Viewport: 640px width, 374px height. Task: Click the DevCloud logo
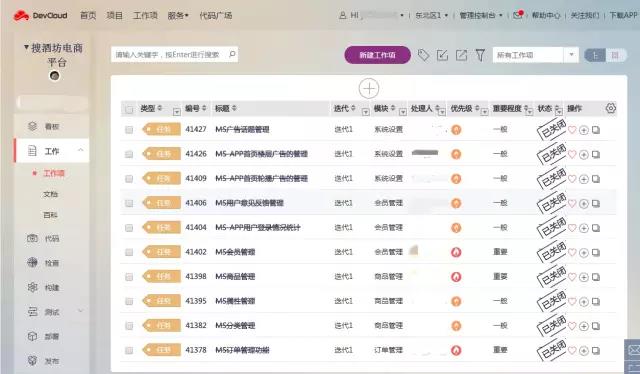tap(40, 16)
